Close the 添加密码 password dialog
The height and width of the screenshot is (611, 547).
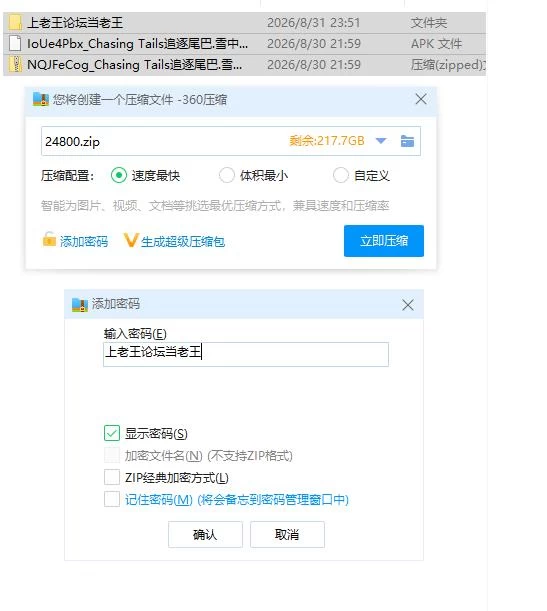[408, 305]
